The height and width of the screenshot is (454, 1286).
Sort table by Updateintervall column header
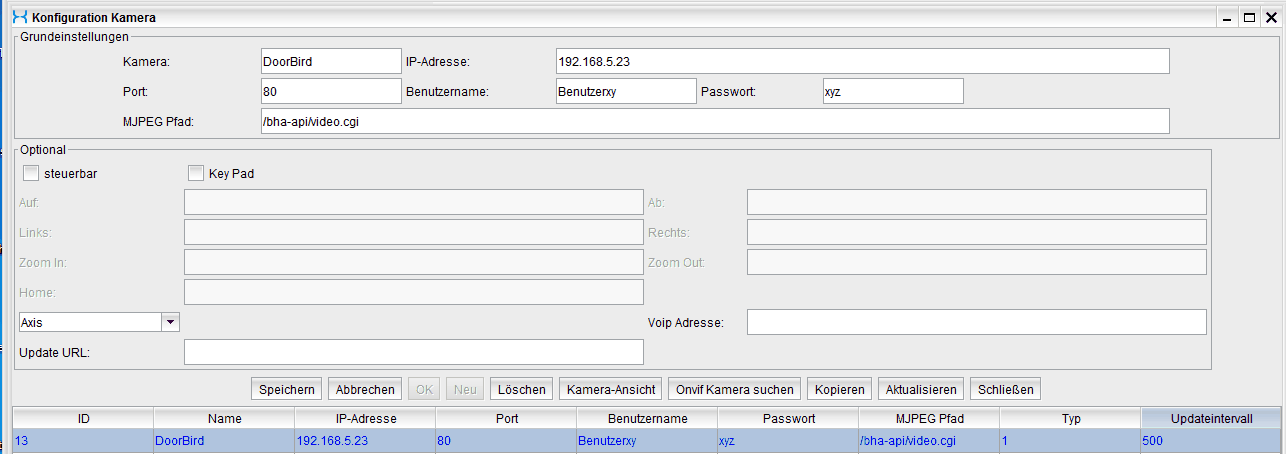pos(1211,419)
